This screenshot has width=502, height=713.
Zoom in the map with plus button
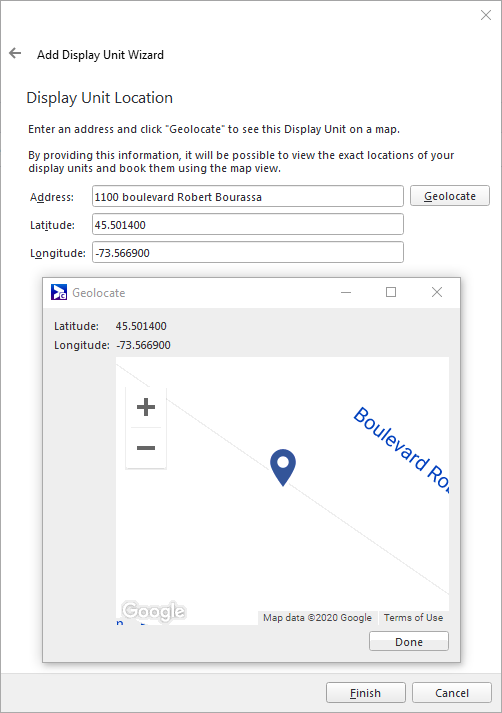coord(146,407)
